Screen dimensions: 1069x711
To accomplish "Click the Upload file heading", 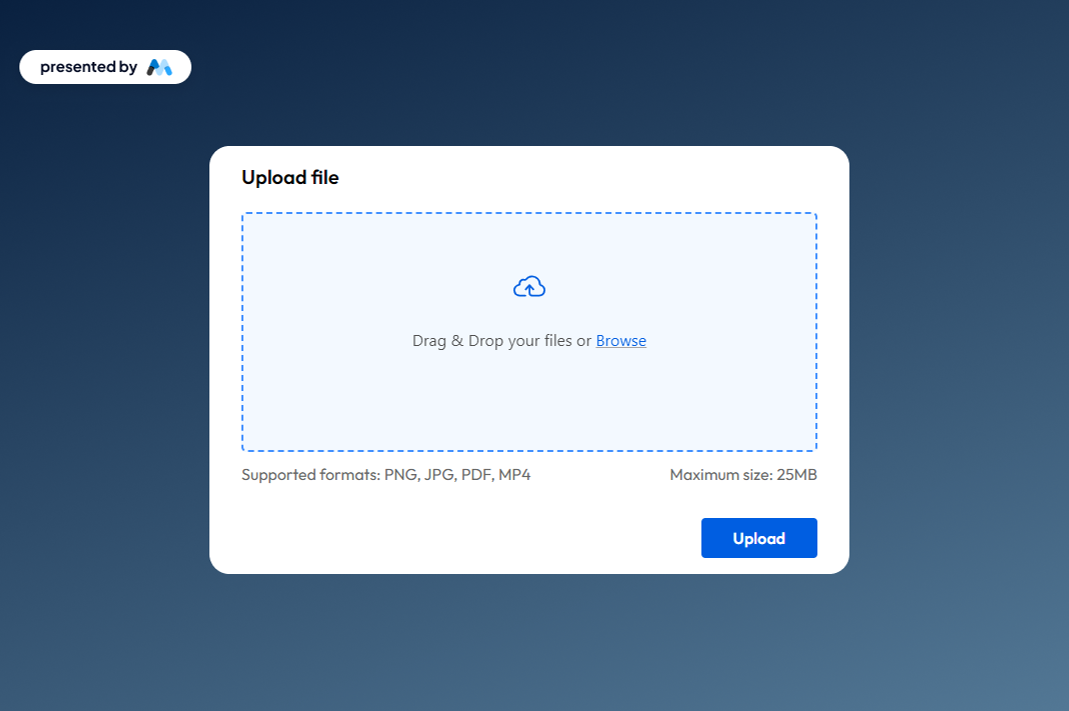I will pyautogui.click(x=290, y=177).
